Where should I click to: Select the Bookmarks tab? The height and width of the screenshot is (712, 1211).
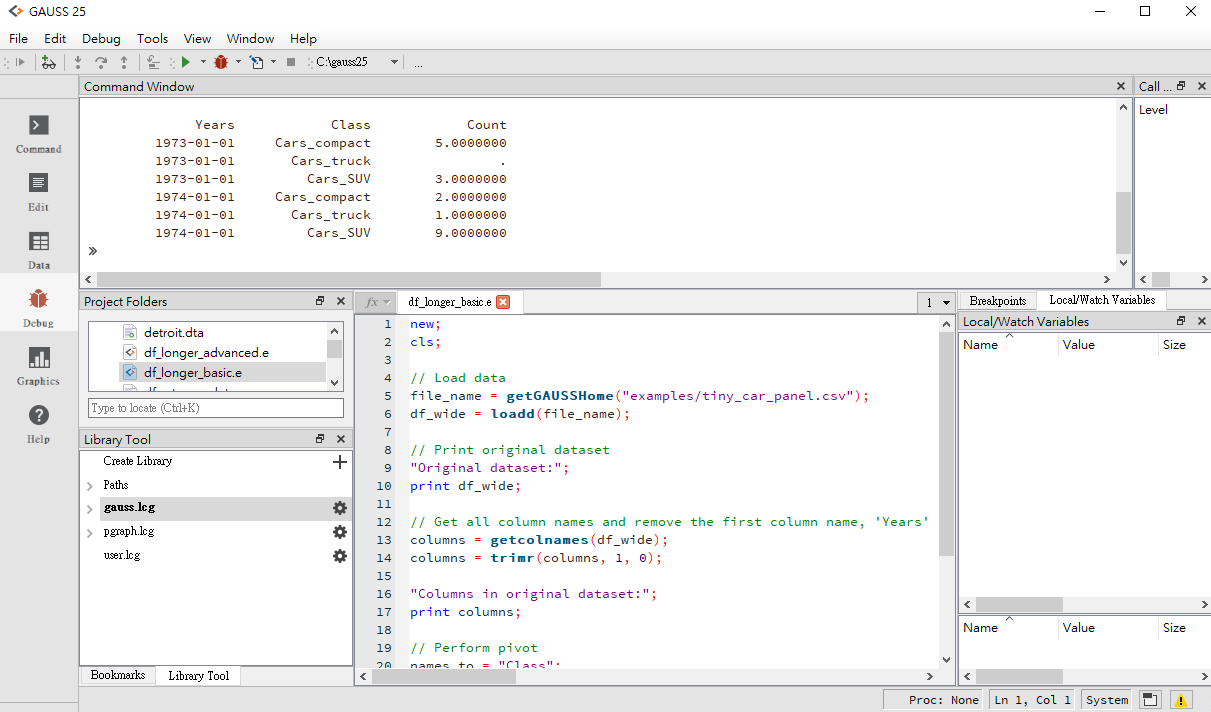coord(118,676)
